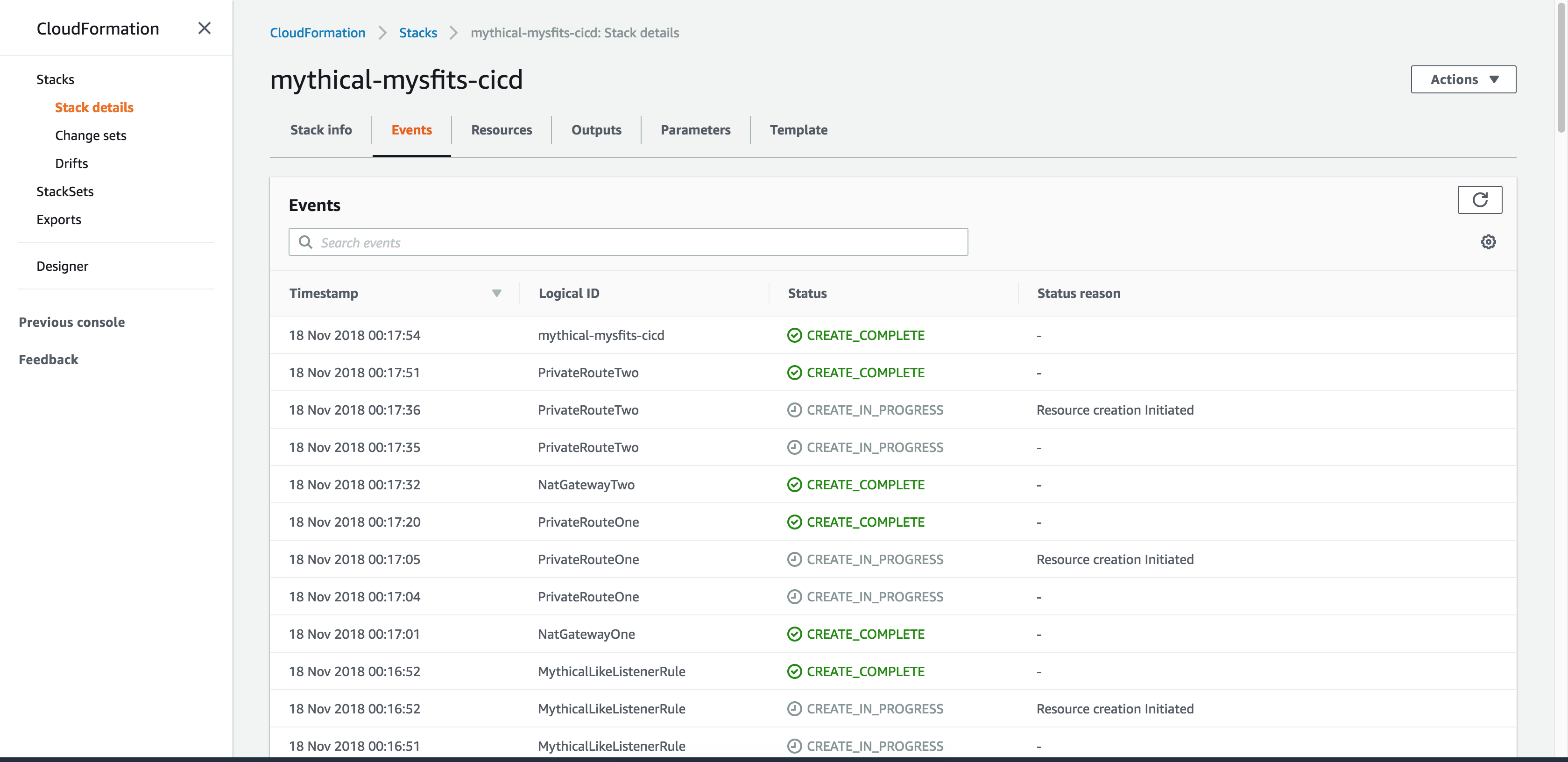Screen dimensions: 1568x762
Task: View the Template tab
Action: pos(798,130)
